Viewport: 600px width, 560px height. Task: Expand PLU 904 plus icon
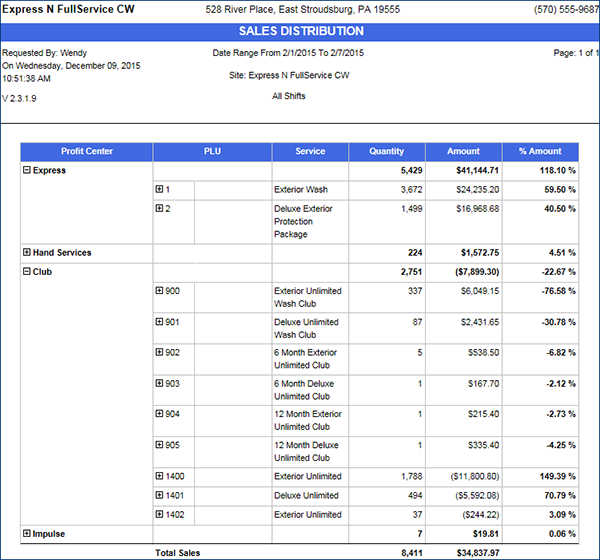click(x=159, y=414)
